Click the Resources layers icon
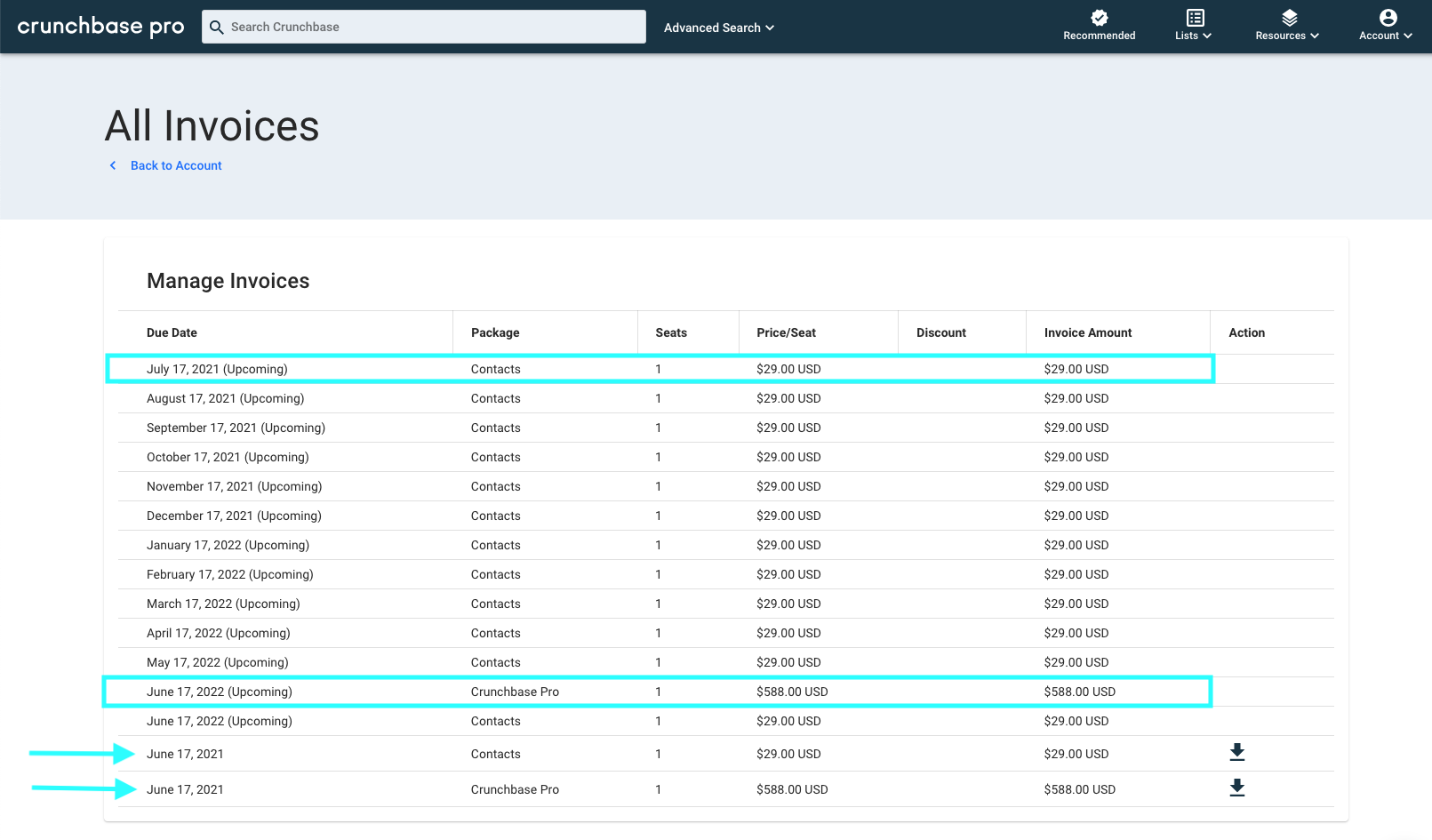This screenshot has height=840, width=1432. click(x=1290, y=18)
